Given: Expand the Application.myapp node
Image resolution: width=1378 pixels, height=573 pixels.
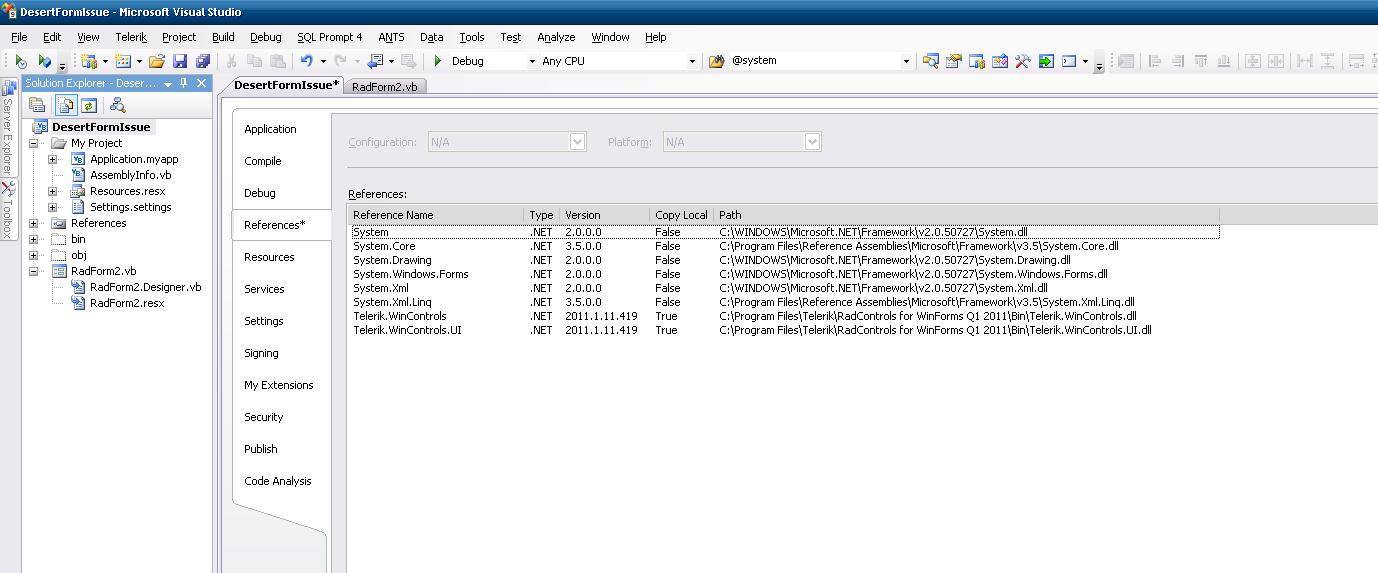Looking at the screenshot, I should pos(53,159).
